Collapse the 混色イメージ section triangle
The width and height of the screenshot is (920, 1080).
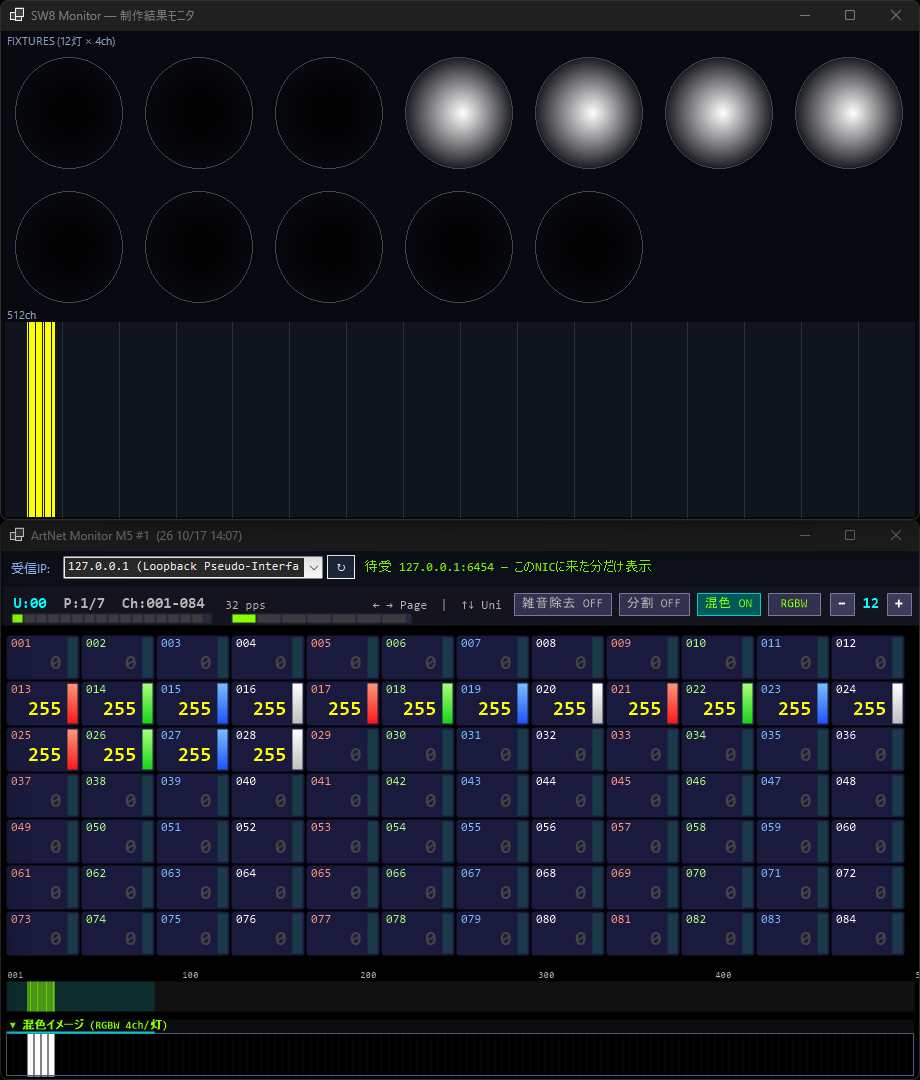(12, 1025)
